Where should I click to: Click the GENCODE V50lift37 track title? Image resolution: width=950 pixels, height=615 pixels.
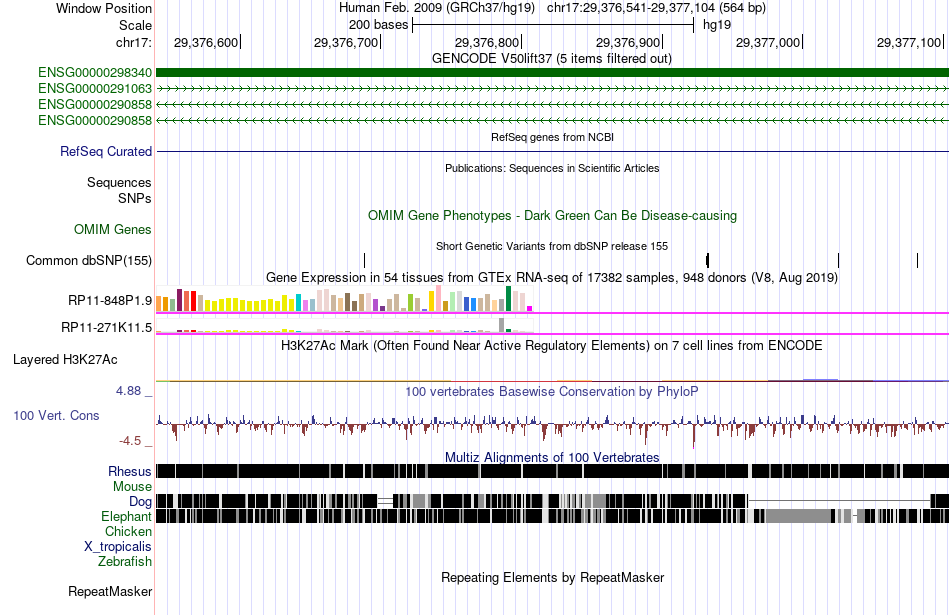(551, 59)
